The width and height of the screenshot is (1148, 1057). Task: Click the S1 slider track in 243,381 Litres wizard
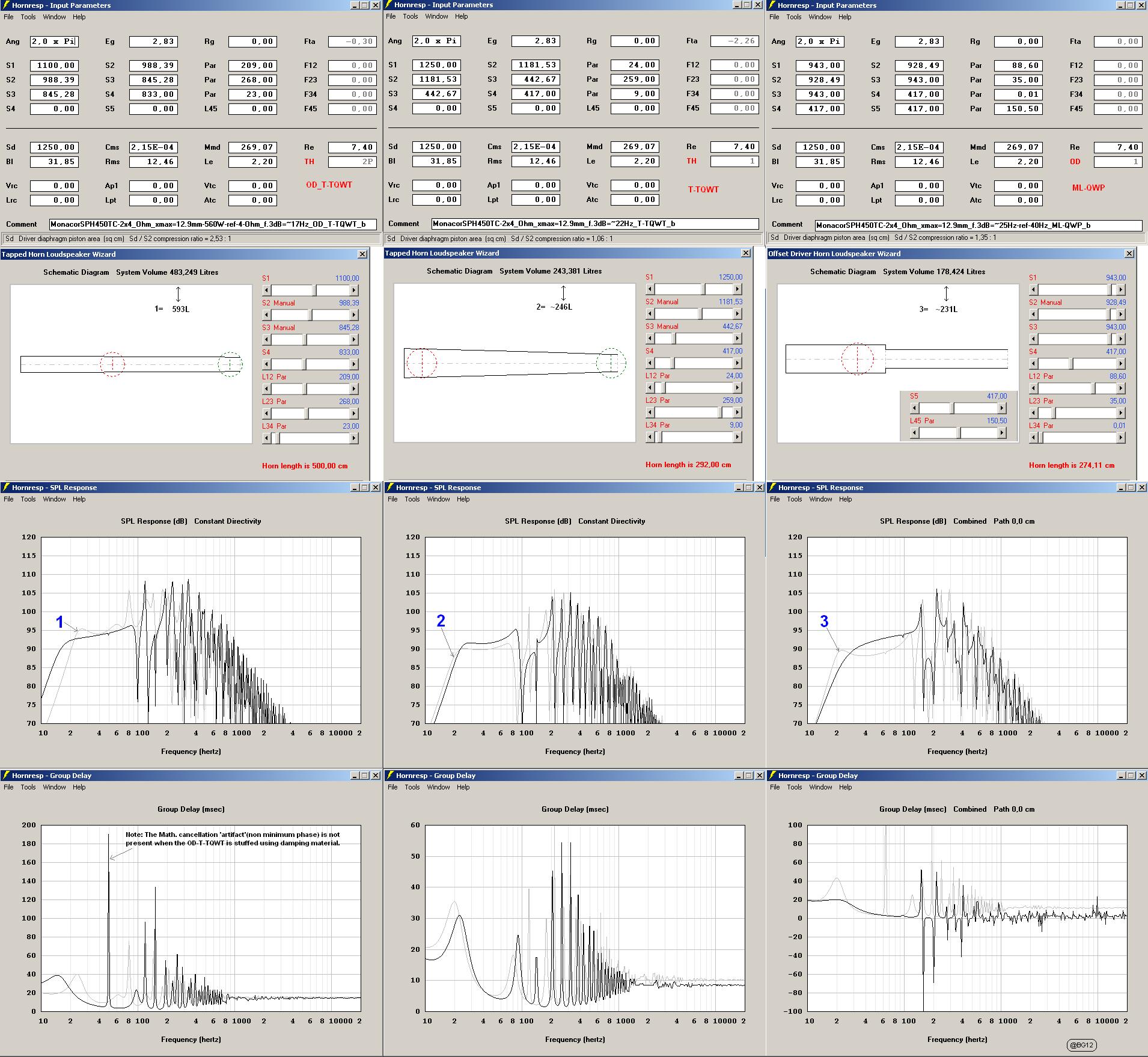pyautogui.click(x=694, y=289)
